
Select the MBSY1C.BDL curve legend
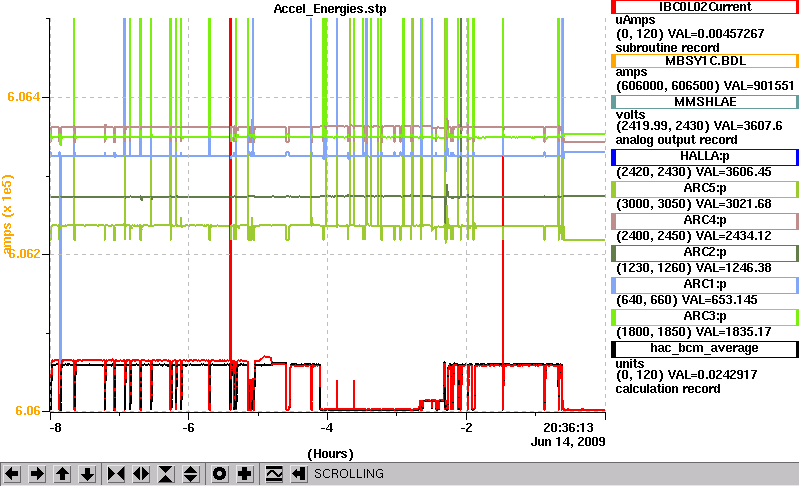(705, 61)
